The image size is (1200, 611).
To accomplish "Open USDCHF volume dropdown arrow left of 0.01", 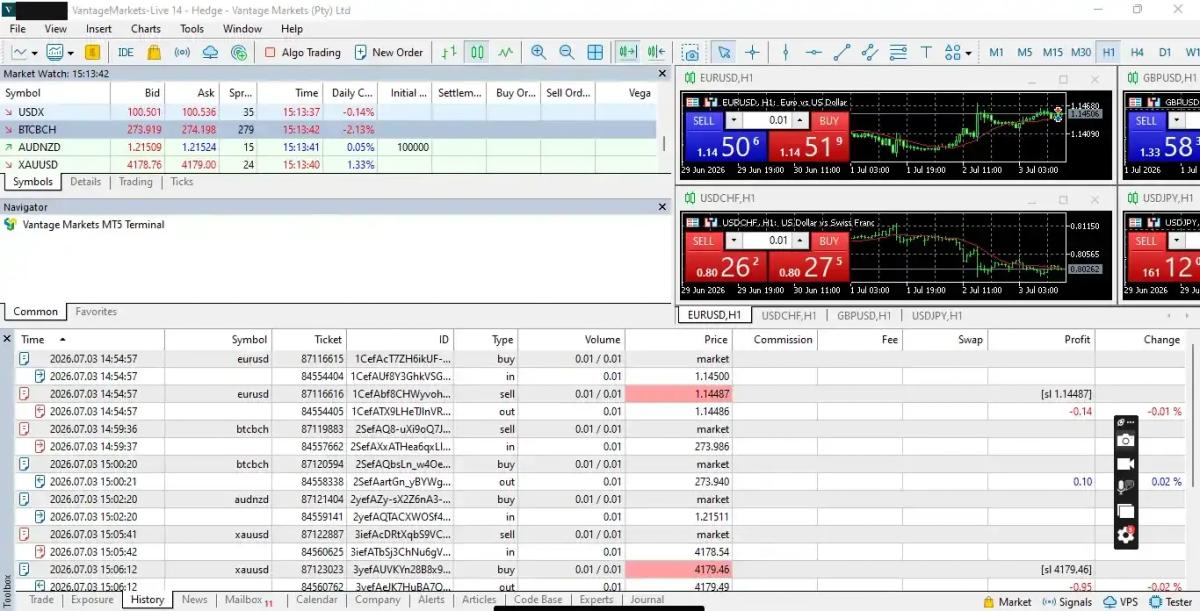I will click(733, 241).
